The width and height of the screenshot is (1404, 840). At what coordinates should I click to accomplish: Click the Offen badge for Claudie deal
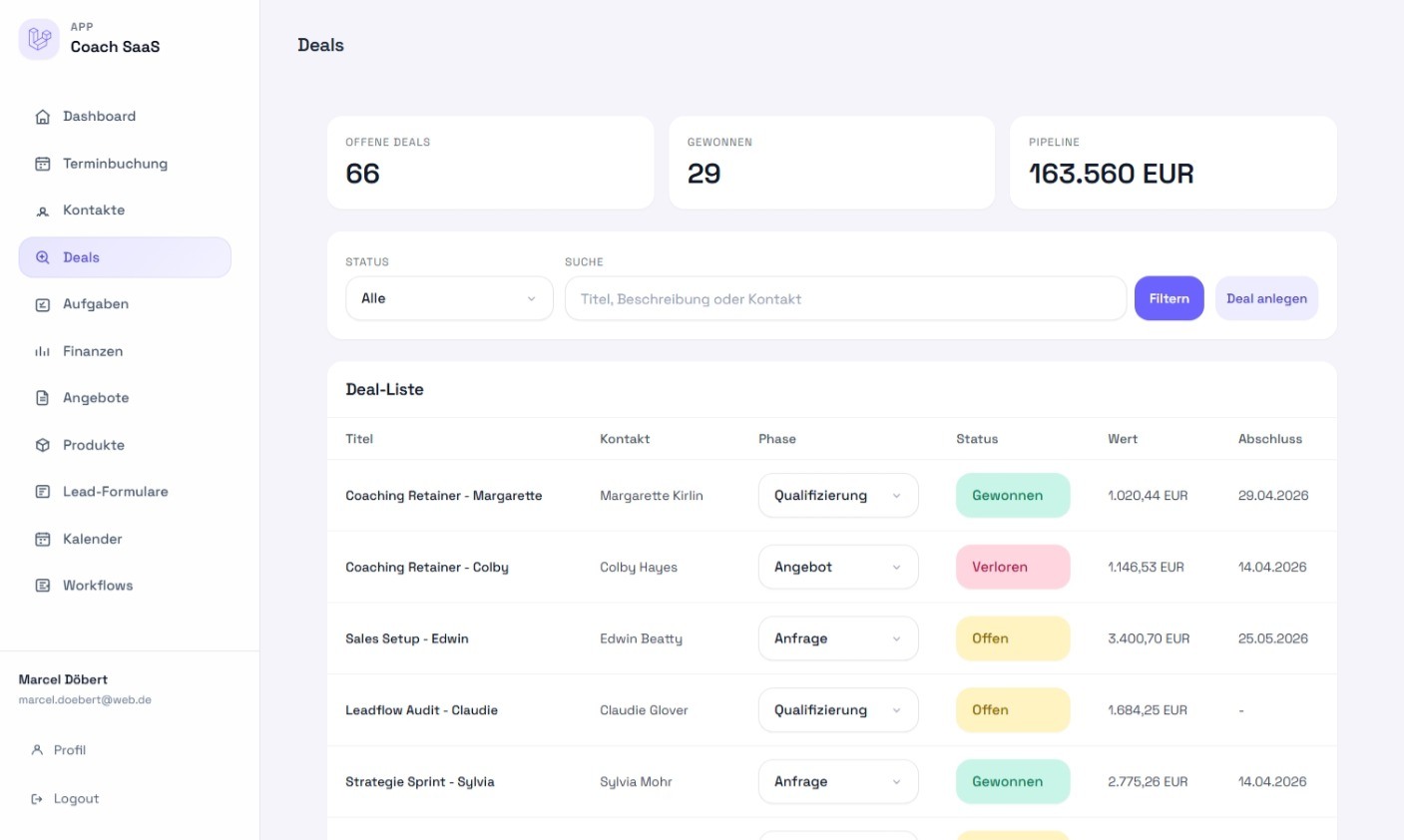[x=1013, y=710]
